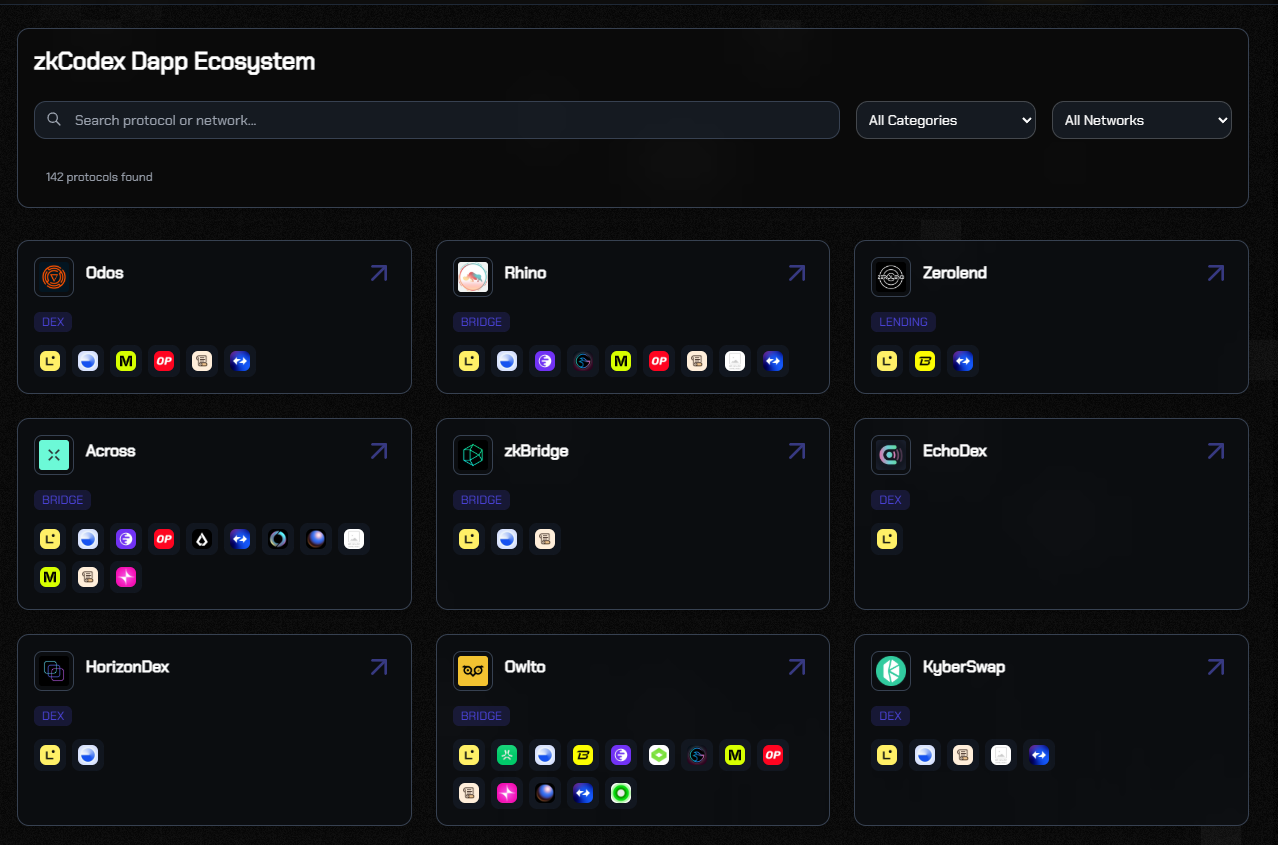Click the black droplet network icon in Across
Screen dimensions: 1278x845
(202, 539)
